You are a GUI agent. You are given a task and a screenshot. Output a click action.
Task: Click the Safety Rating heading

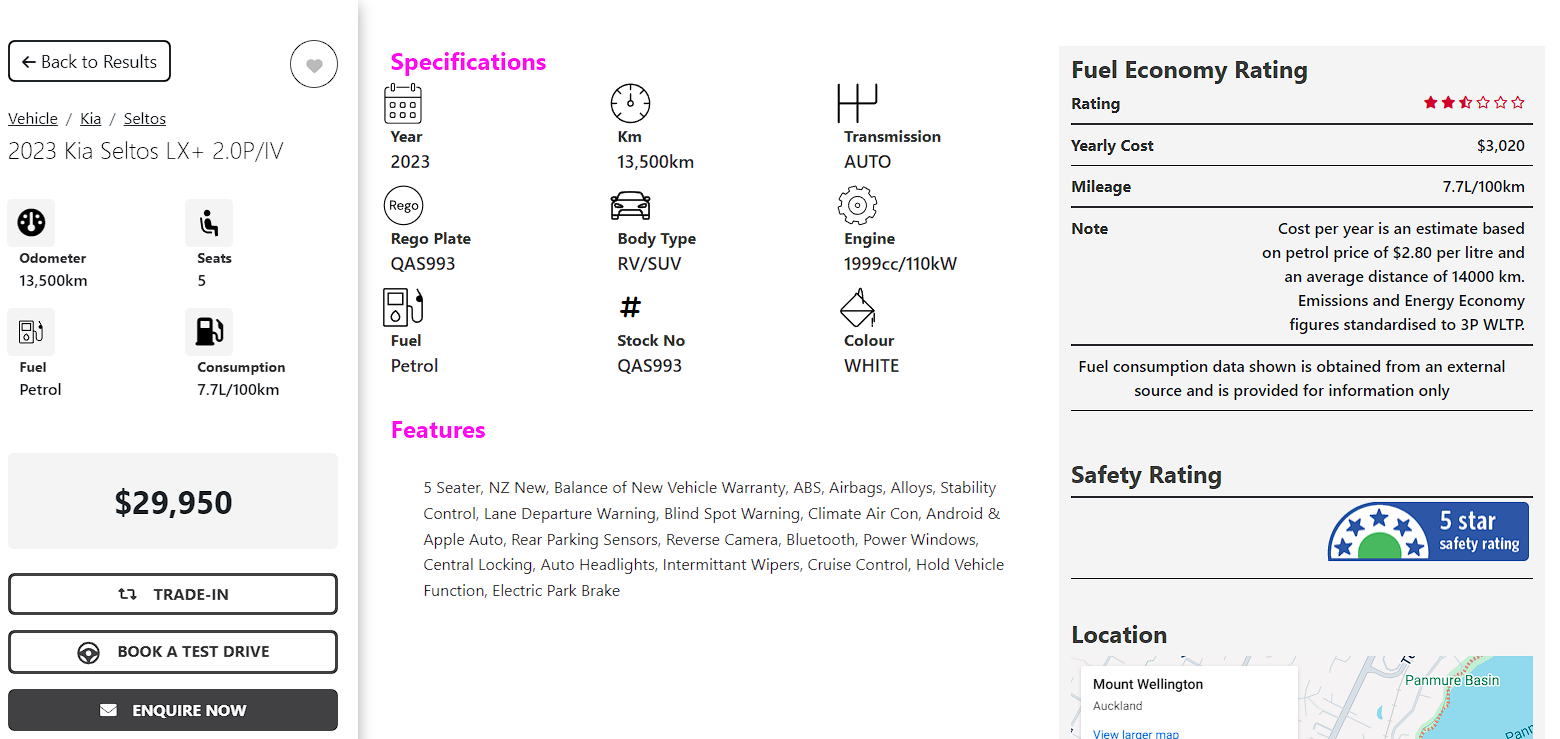(x=1146, y=475)
